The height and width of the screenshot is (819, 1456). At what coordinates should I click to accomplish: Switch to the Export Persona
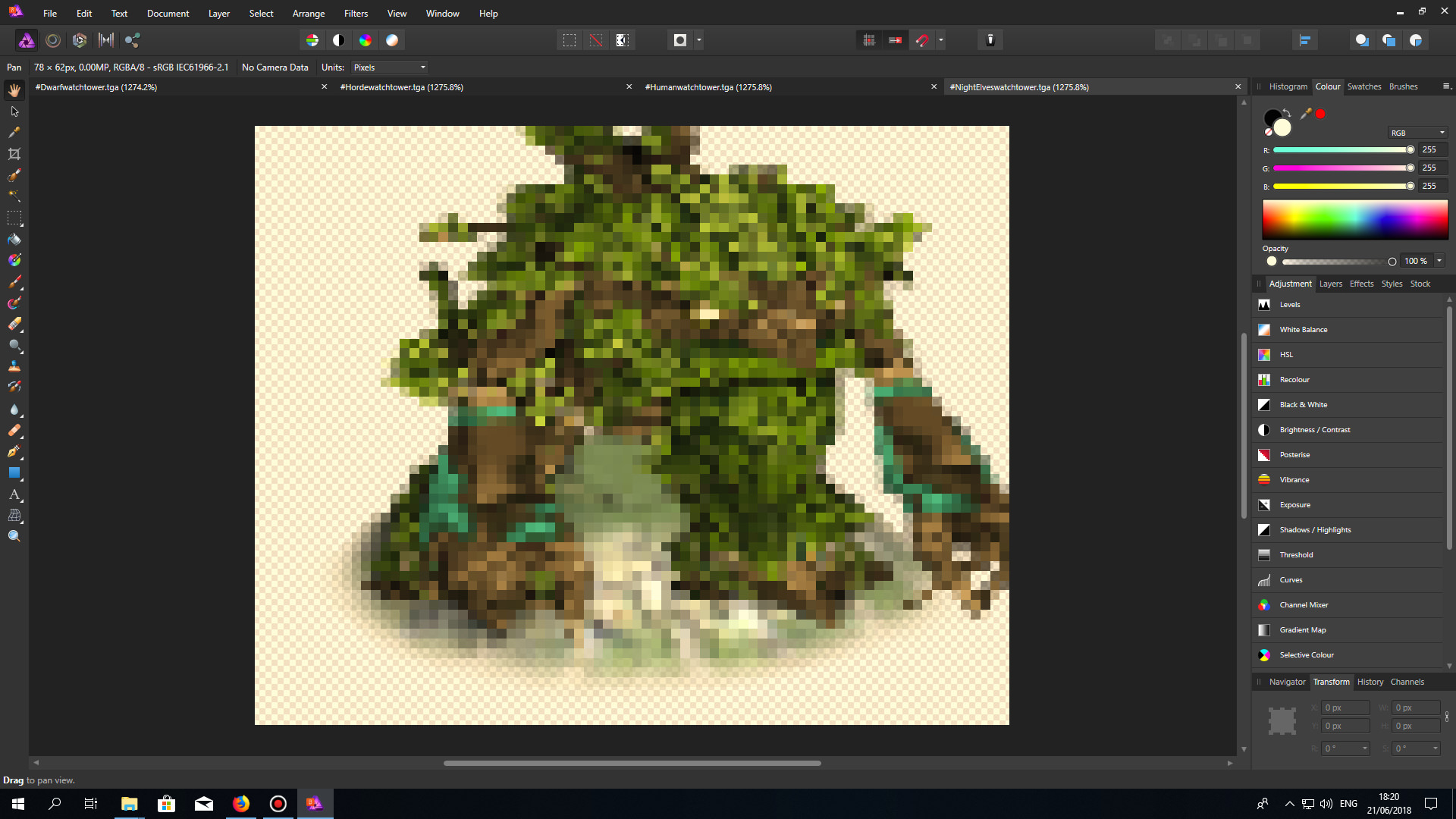pyautogui.click(x=133, y=40)
